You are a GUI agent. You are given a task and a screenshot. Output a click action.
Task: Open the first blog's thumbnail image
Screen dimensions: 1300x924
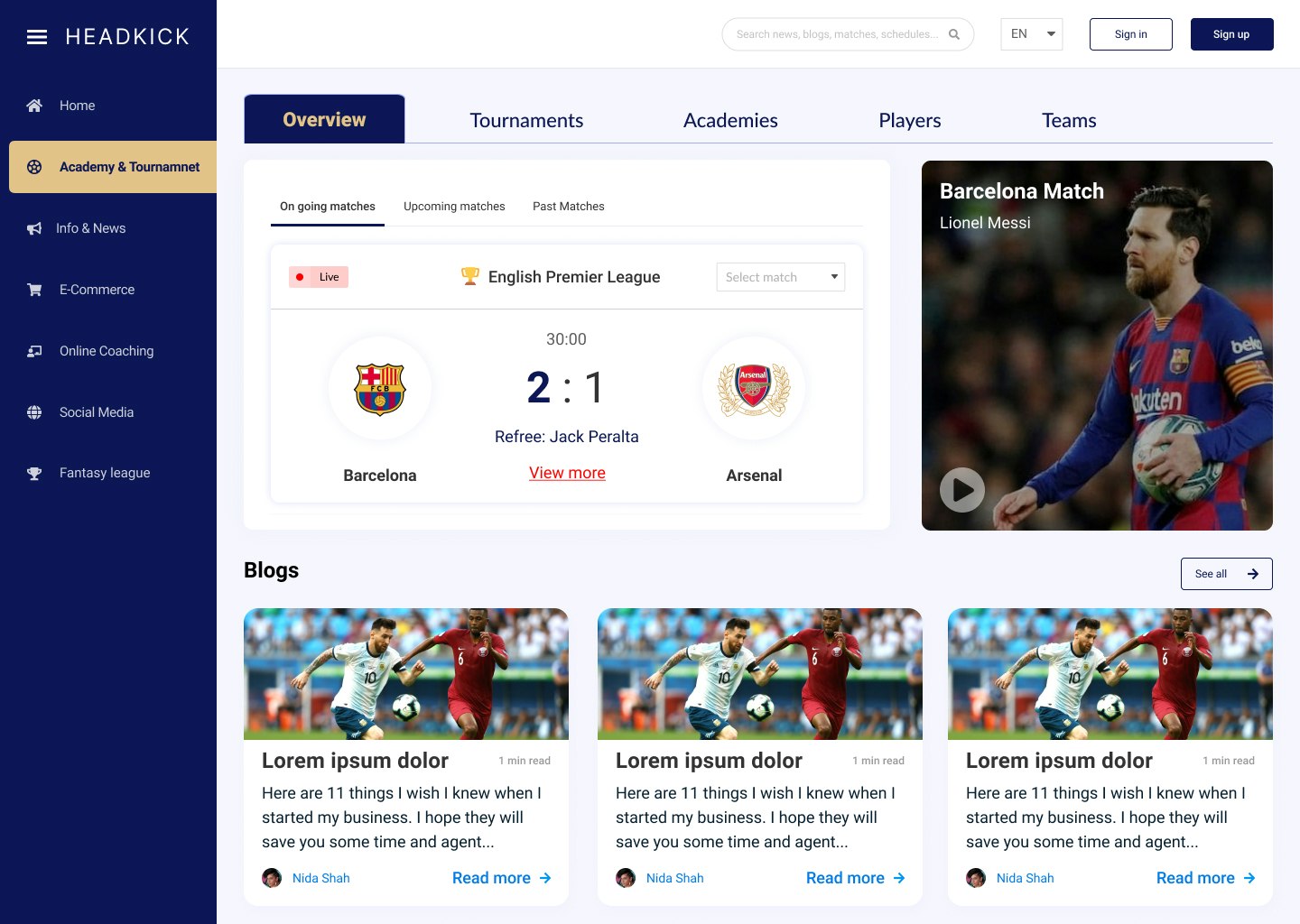[x=406, y=674]
